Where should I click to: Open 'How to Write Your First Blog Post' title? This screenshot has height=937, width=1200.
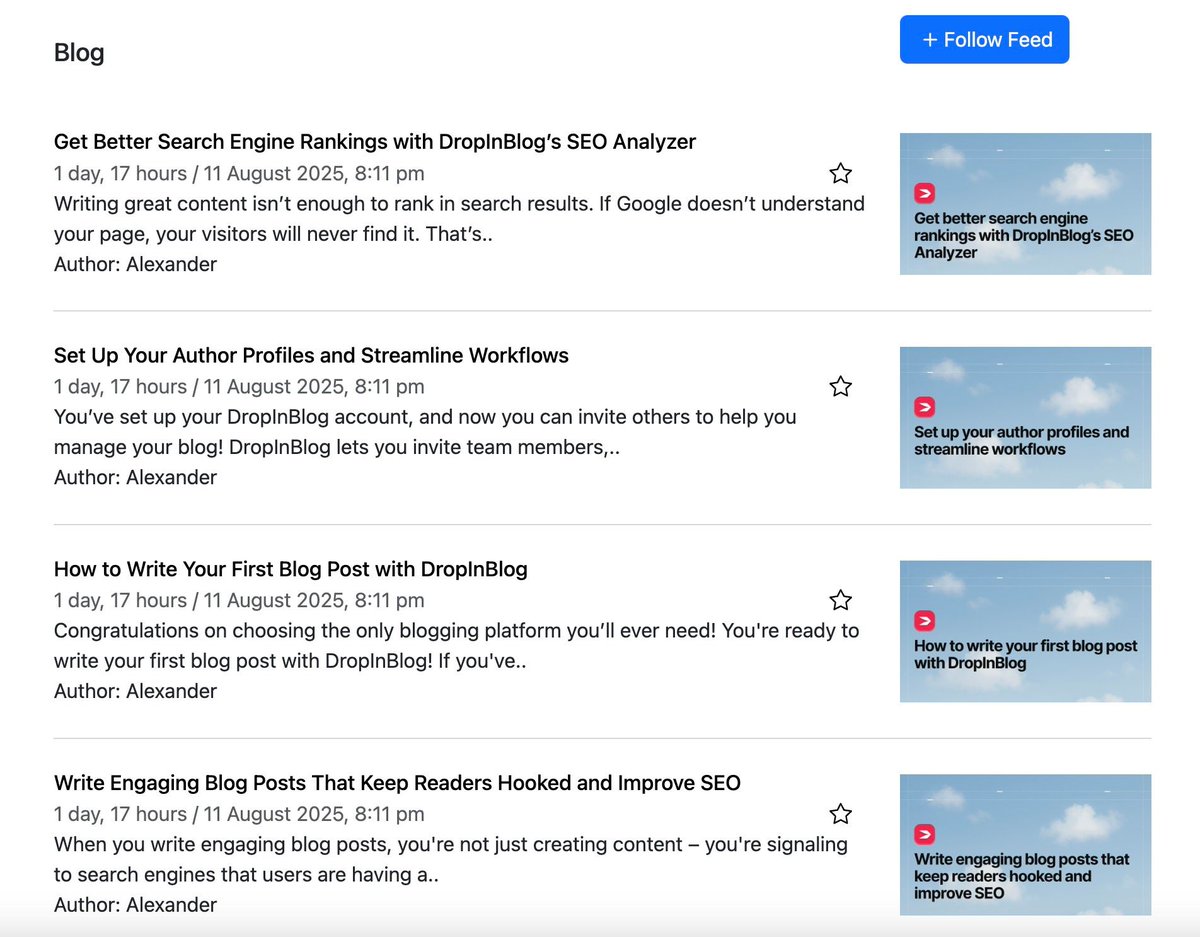coord(291,570)
